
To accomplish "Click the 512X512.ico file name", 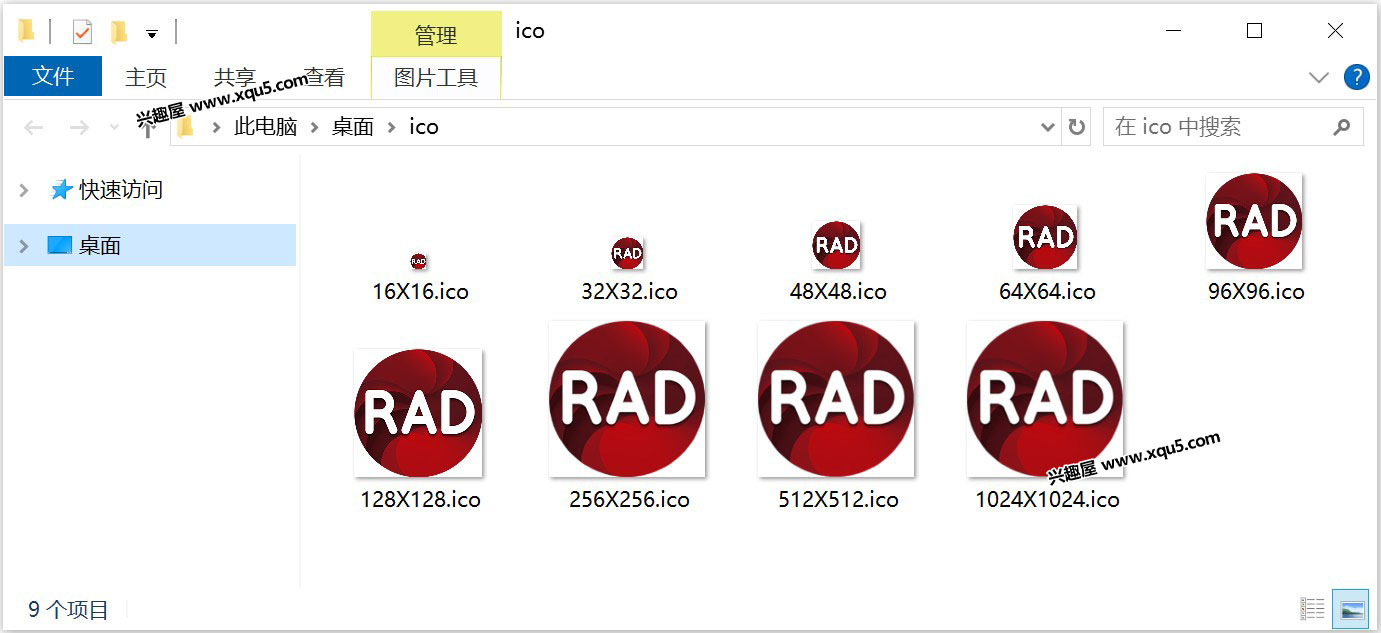I will pos(838,499).
